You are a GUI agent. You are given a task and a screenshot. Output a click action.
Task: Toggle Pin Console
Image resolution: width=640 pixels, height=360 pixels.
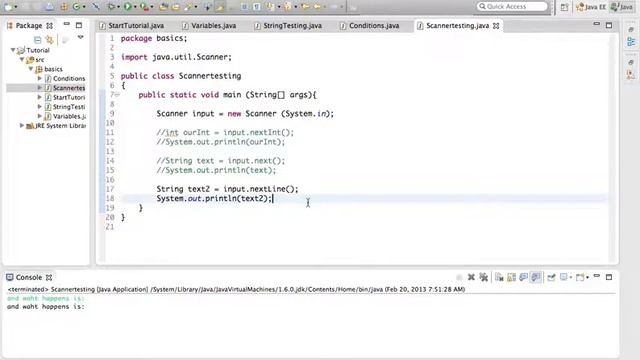click(x=551, y=278)
